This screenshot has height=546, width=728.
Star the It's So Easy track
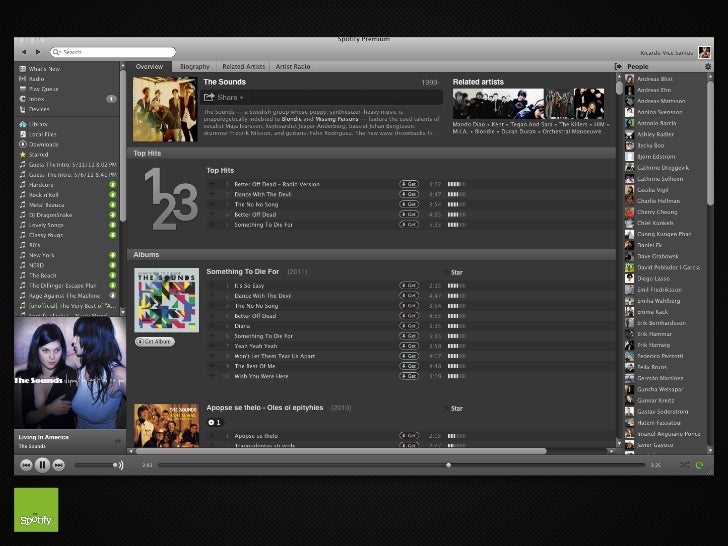pos(212,286)
